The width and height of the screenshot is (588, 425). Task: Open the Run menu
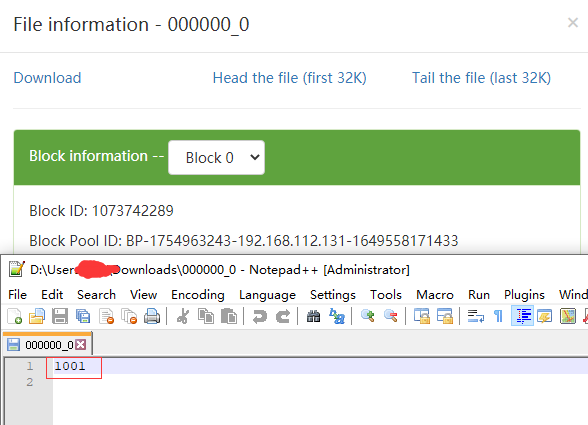(479, 294)
